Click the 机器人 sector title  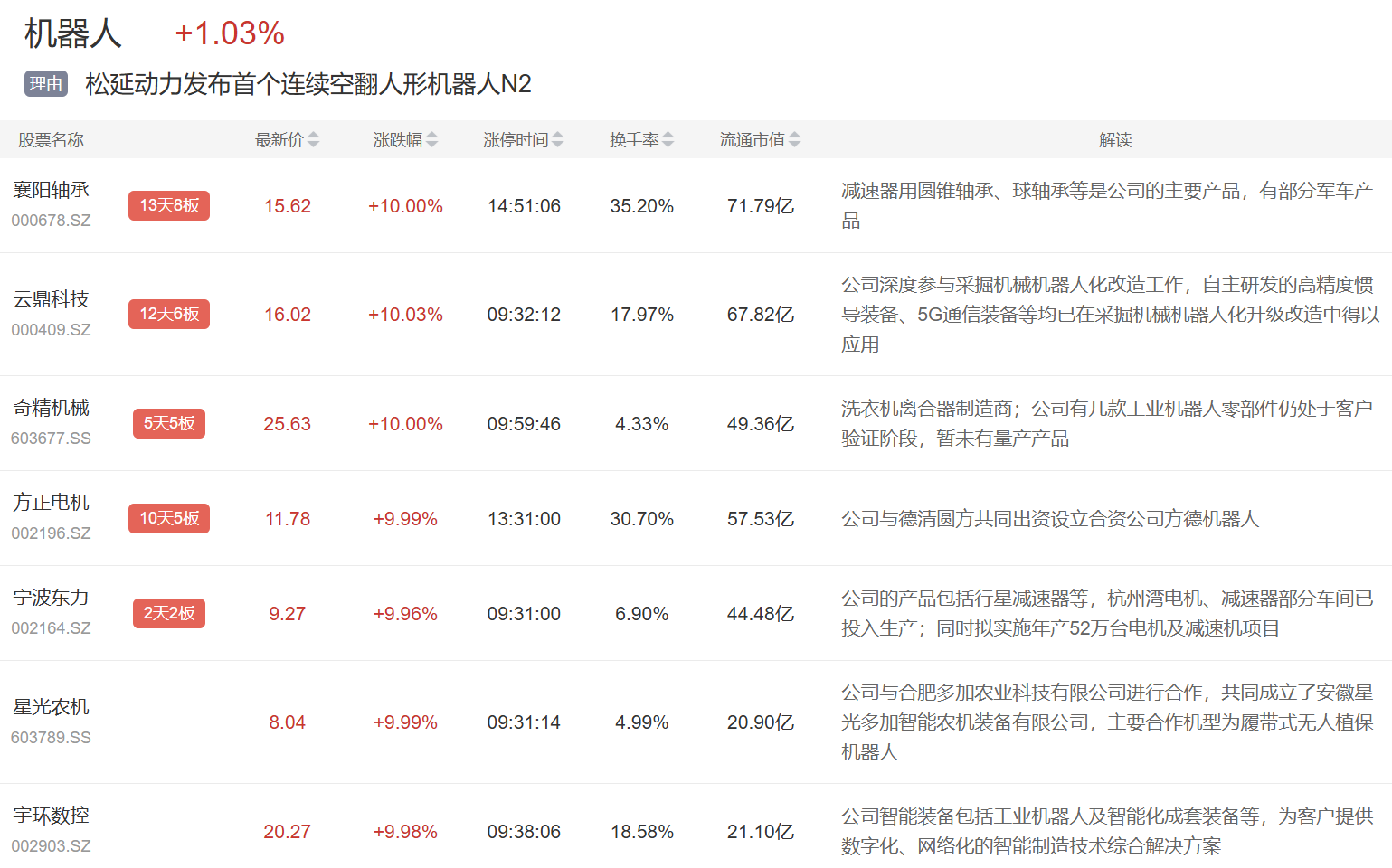pyautogui.click(x=72, y=34)
